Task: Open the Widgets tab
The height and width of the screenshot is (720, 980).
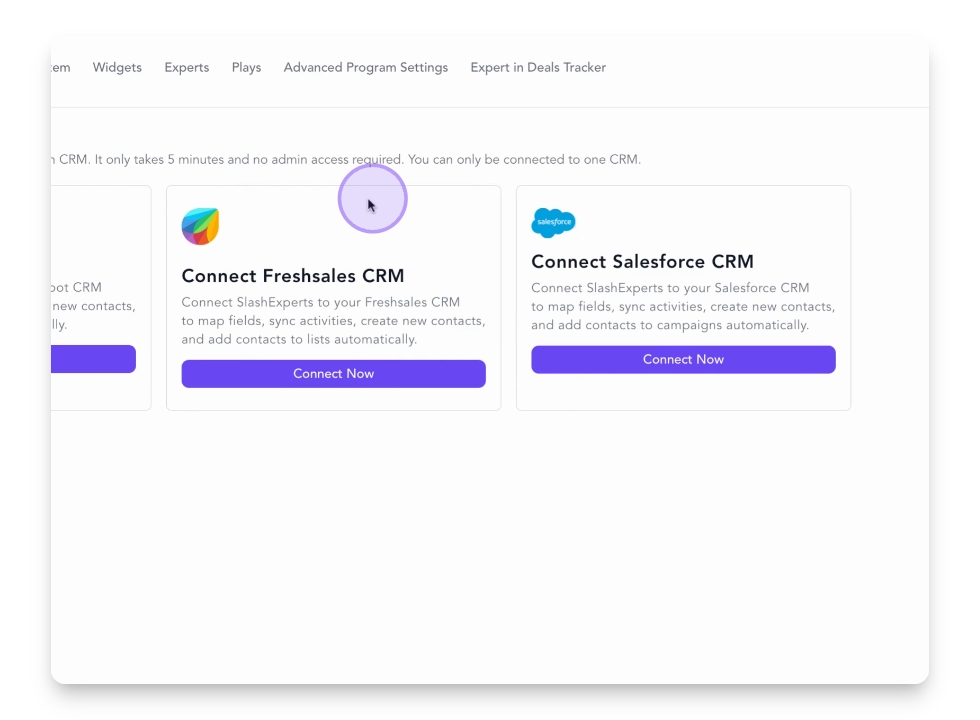Action: coord(117,68)
